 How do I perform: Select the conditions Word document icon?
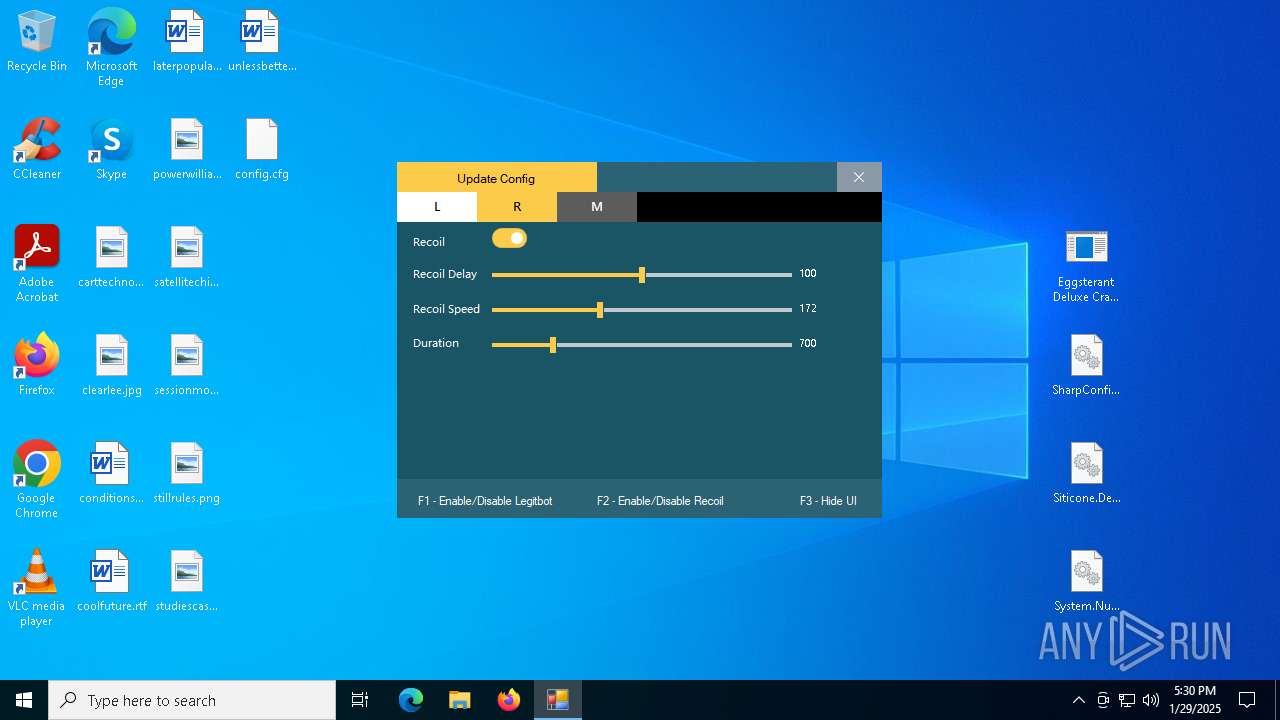[111, 474]
